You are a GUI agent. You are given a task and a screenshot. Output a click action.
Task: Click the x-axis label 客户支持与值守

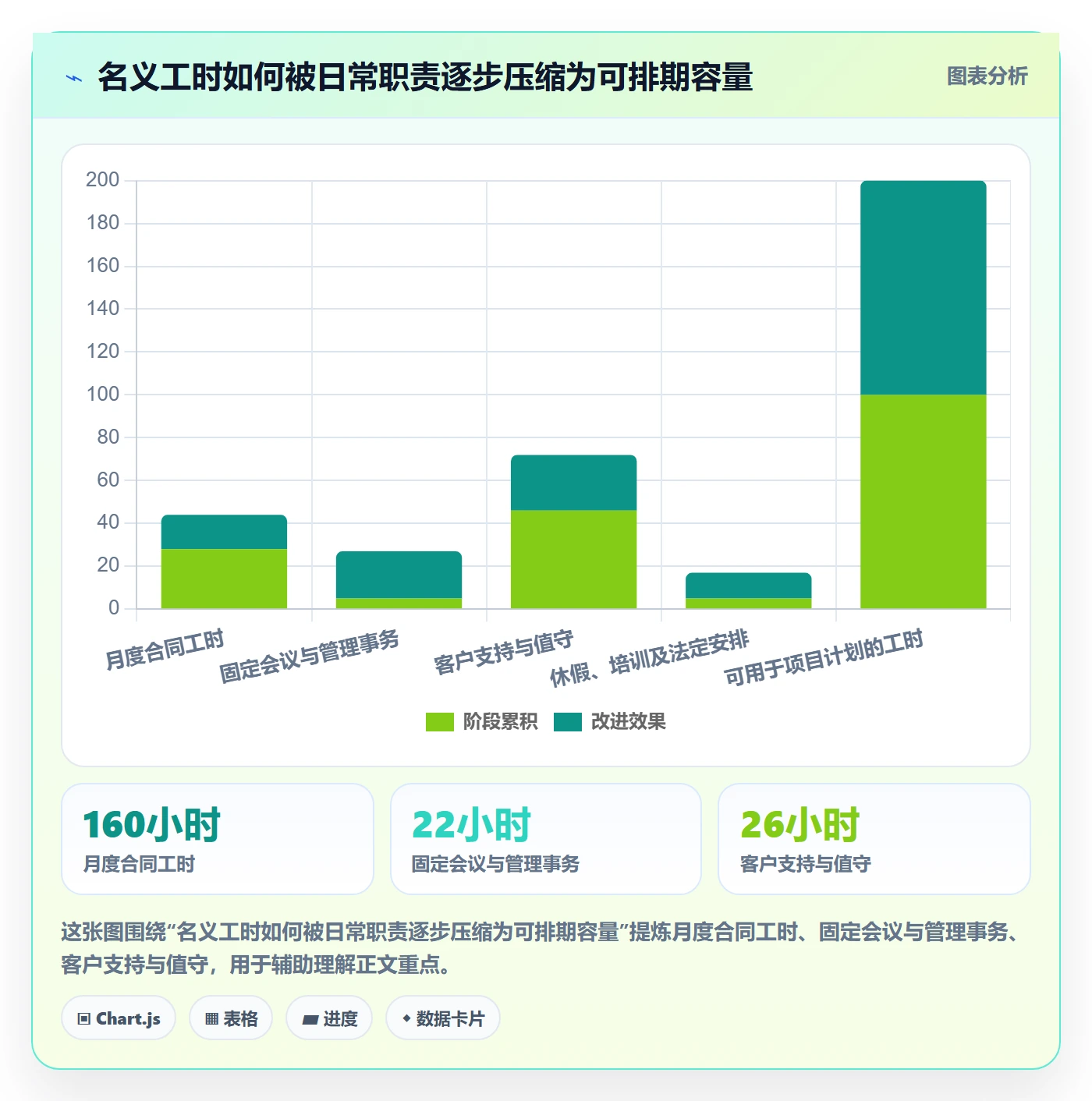[504, 652]
